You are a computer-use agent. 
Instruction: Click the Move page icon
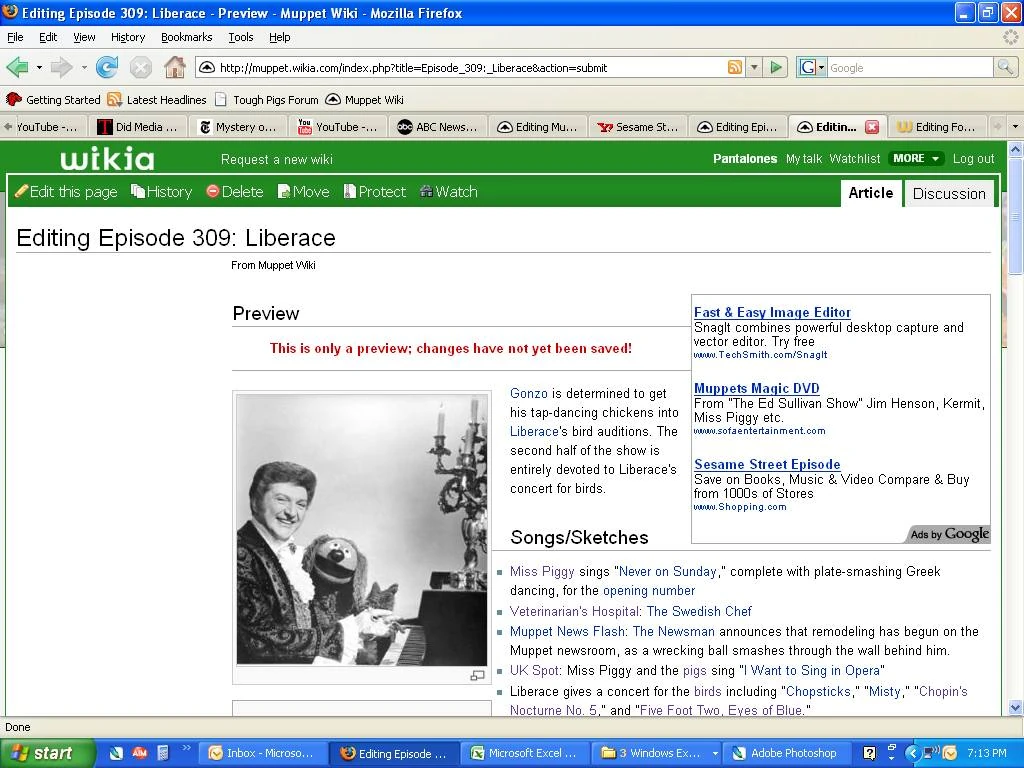(284, 191)
